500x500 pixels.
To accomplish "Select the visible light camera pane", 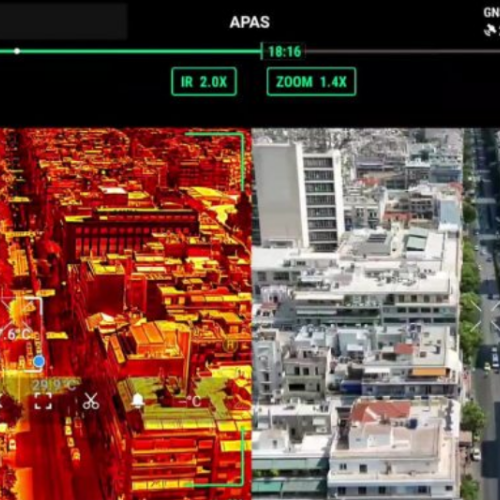I will tap(376, 314).
